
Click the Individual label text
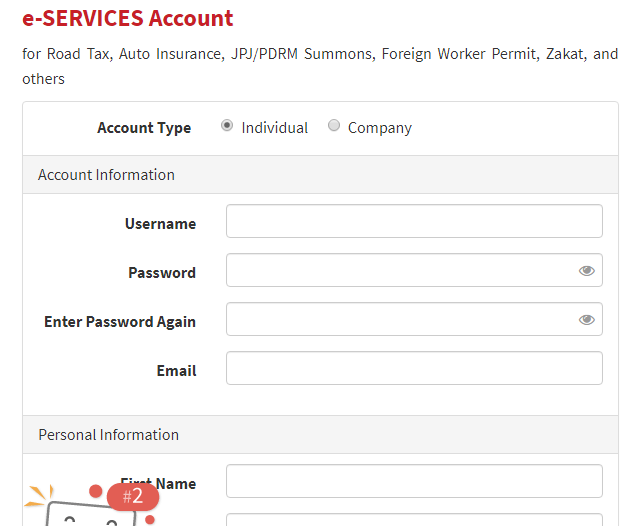pyautogui.click(x=275, y=128)
